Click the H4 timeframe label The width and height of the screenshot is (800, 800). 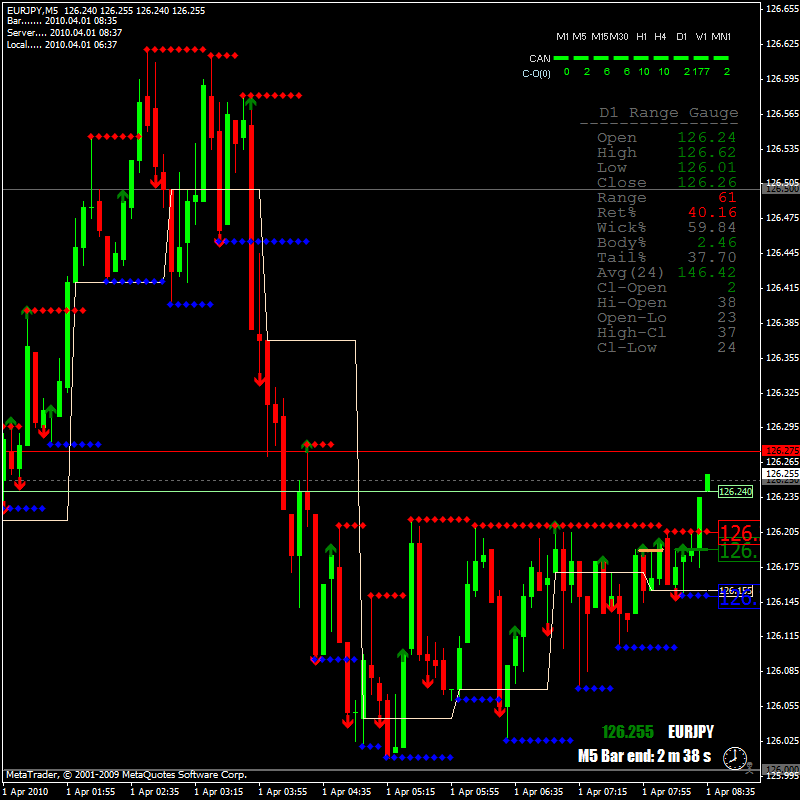660,37
